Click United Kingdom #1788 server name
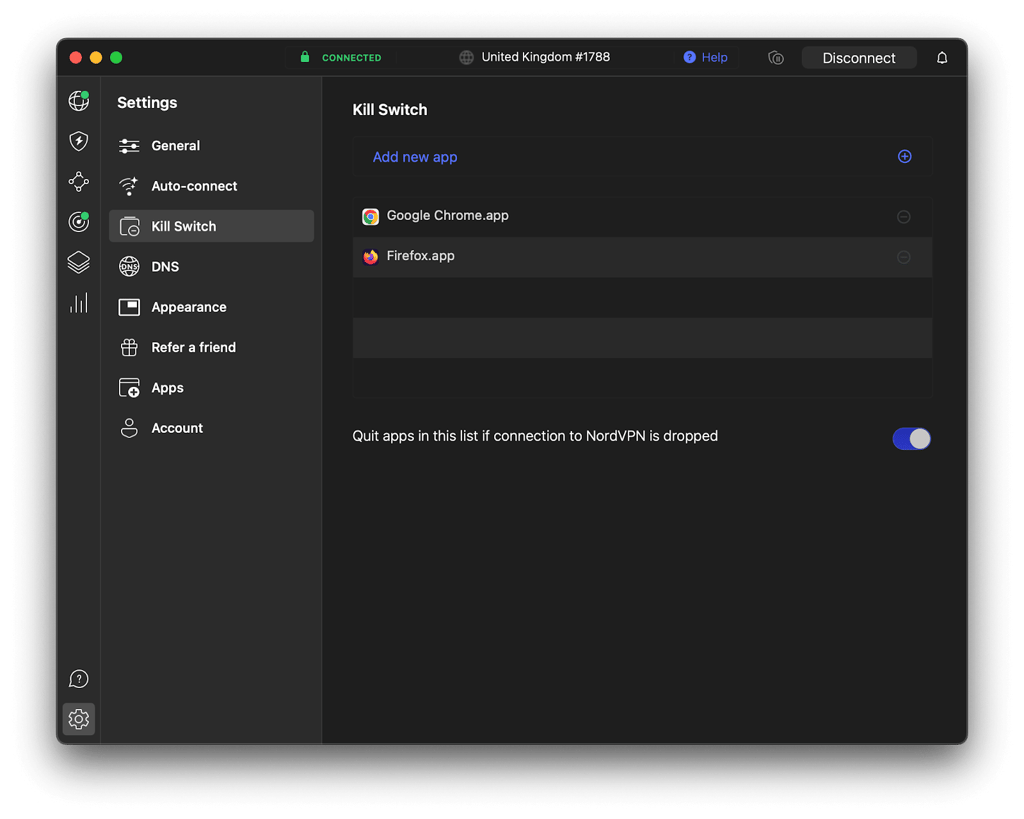The height and width of the screenshot is (819, 1024). click(545, 57)
